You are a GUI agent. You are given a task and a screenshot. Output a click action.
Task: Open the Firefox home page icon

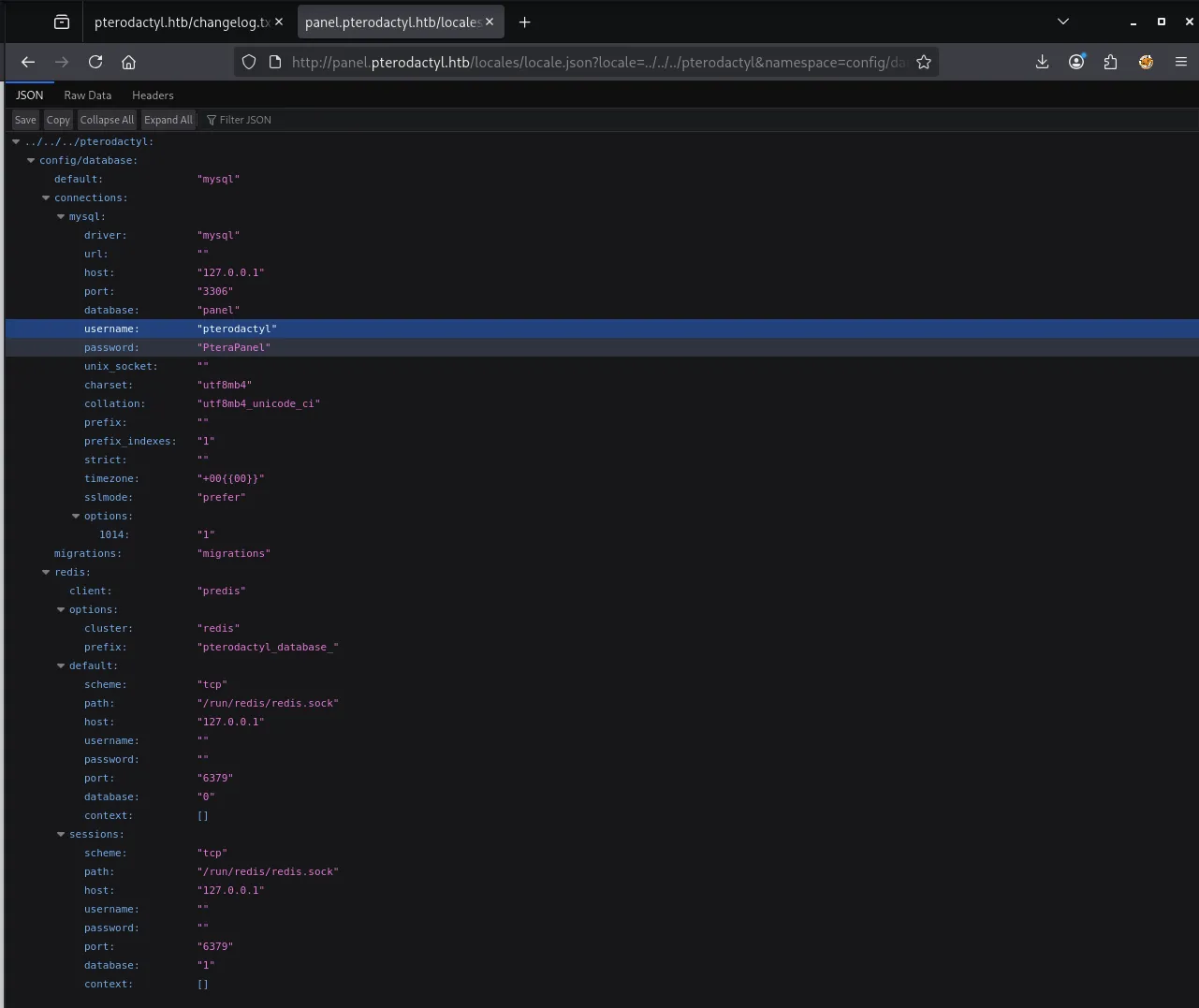(x=129, y=62)
